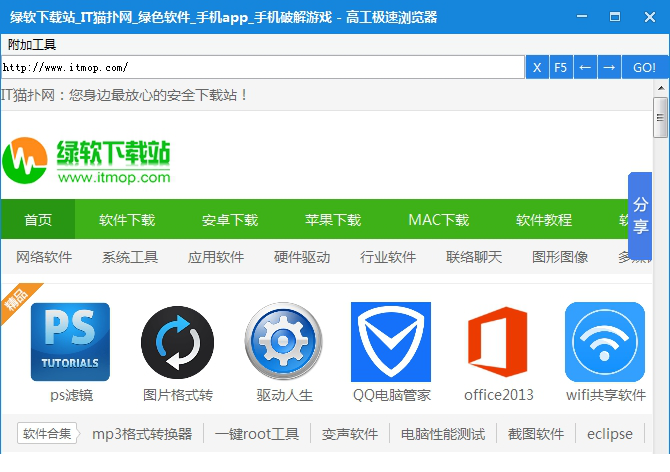This screenshot has height=472, width=670.
Task: Click the back arrow navigation button
Action: pyautogui.click(x=585, y=67)
